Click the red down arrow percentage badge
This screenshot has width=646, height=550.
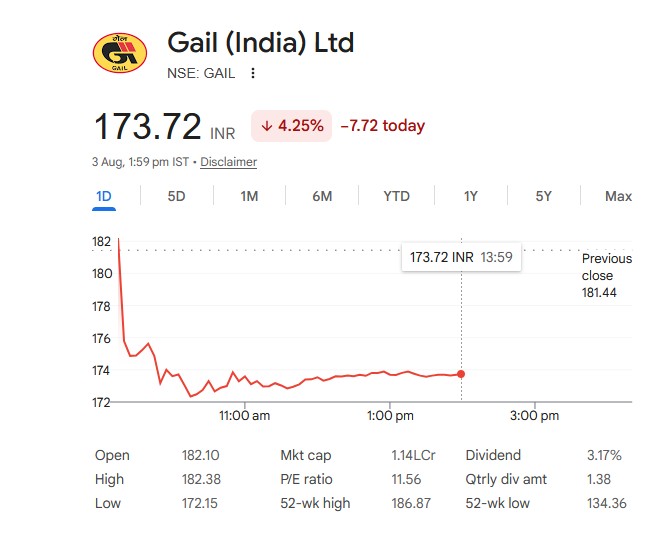292,126
